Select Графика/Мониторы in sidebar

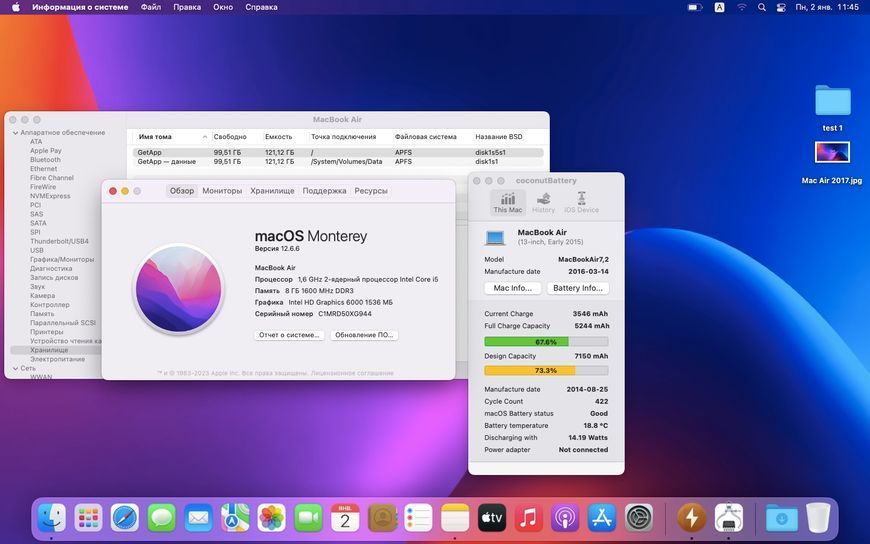(62, 259)
